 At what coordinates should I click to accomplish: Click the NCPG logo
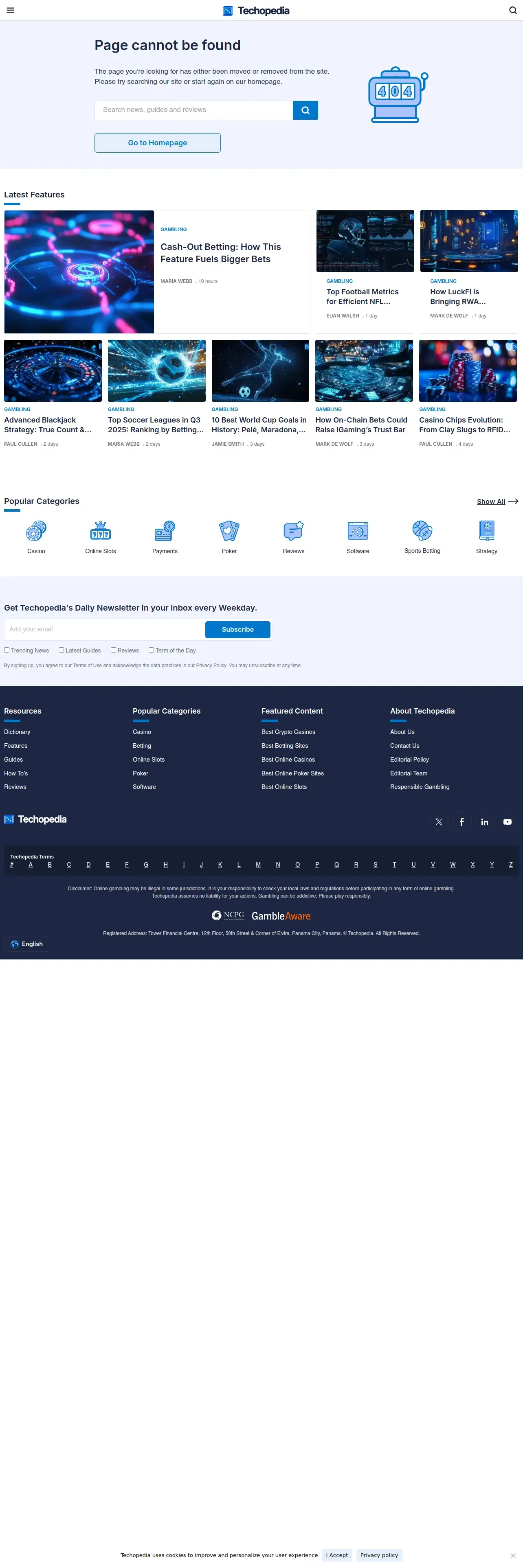(228, 915)
